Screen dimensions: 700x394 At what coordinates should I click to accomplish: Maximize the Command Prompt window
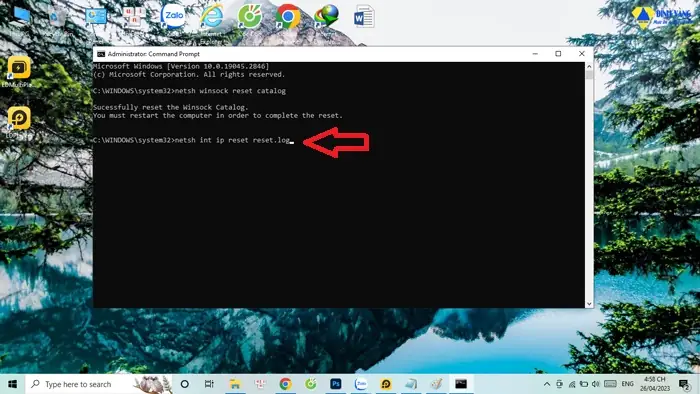558,54
